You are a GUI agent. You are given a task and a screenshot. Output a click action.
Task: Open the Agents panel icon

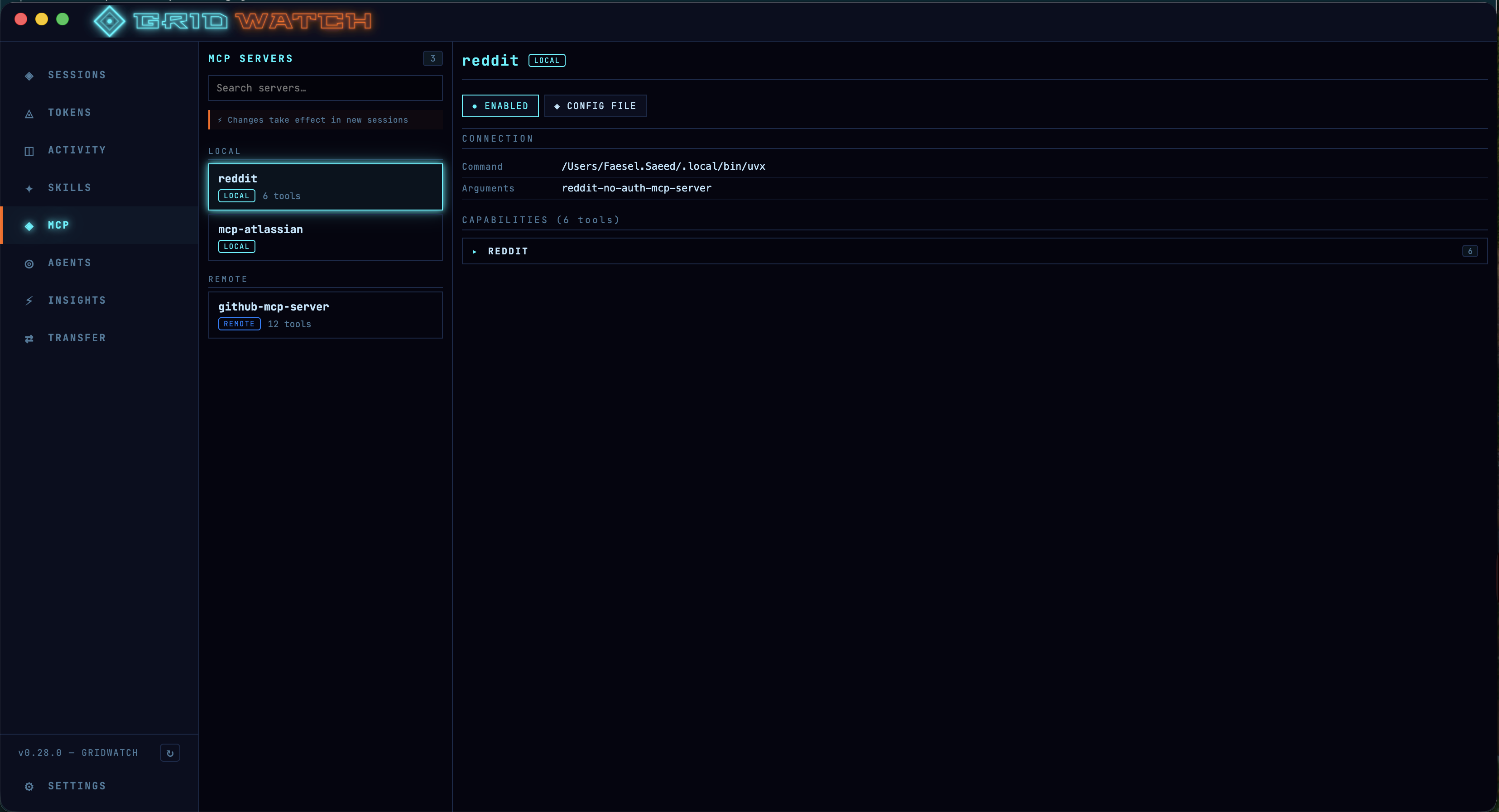[29, 263]
